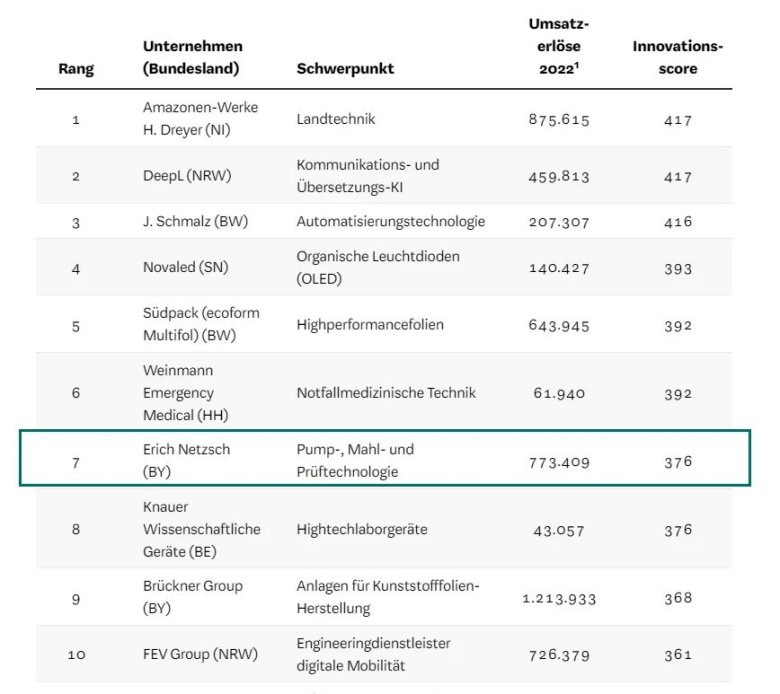Viewport: 780px width, 694px height.
Task: Select Knauer Wissenschaftliche Geräte (BE)
Action: click(x=201, y=529)
